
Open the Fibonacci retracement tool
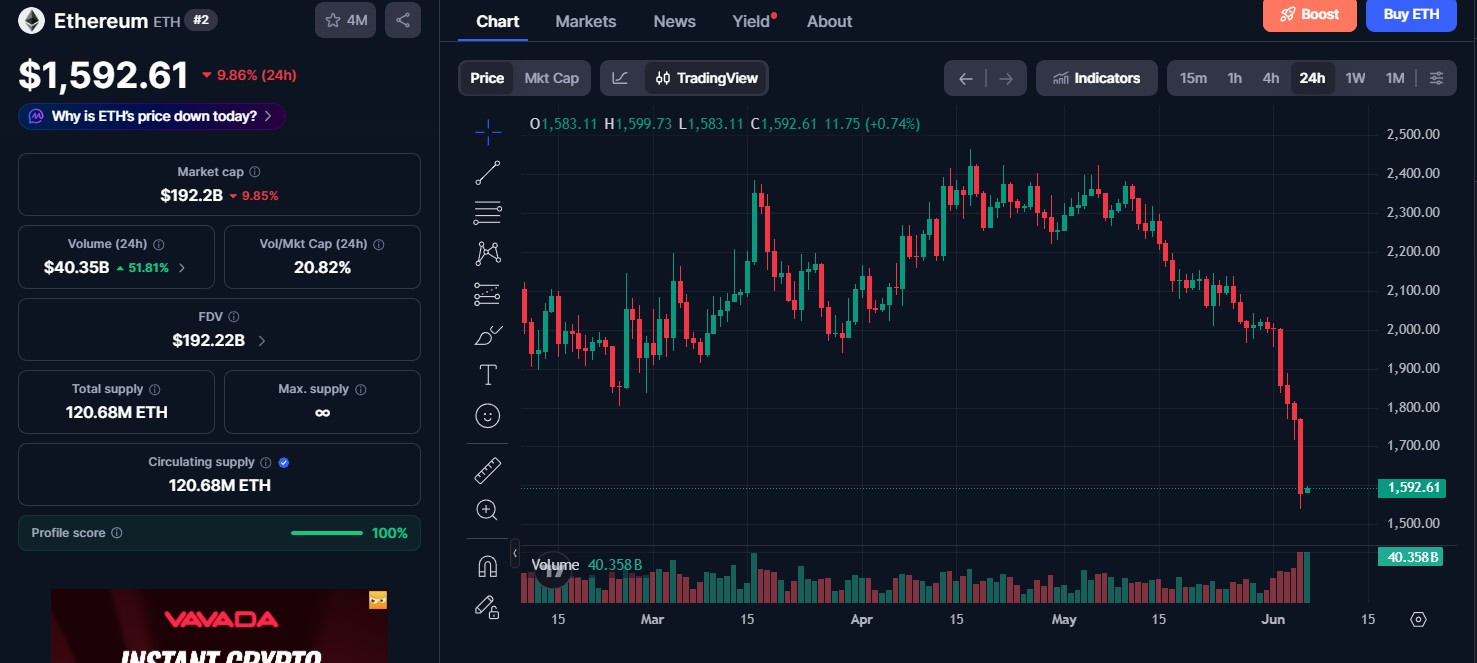tap(488, 212)
